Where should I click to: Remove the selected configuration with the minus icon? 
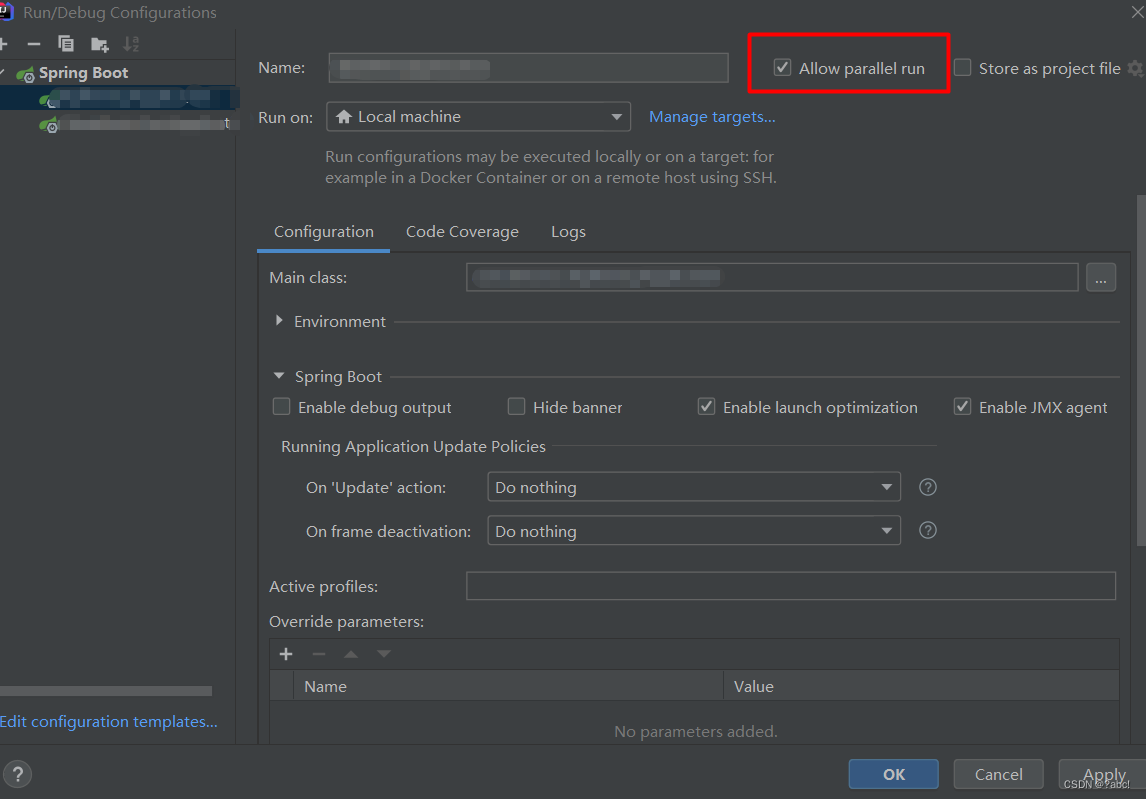pyautogui.click(x=33, y=45)
